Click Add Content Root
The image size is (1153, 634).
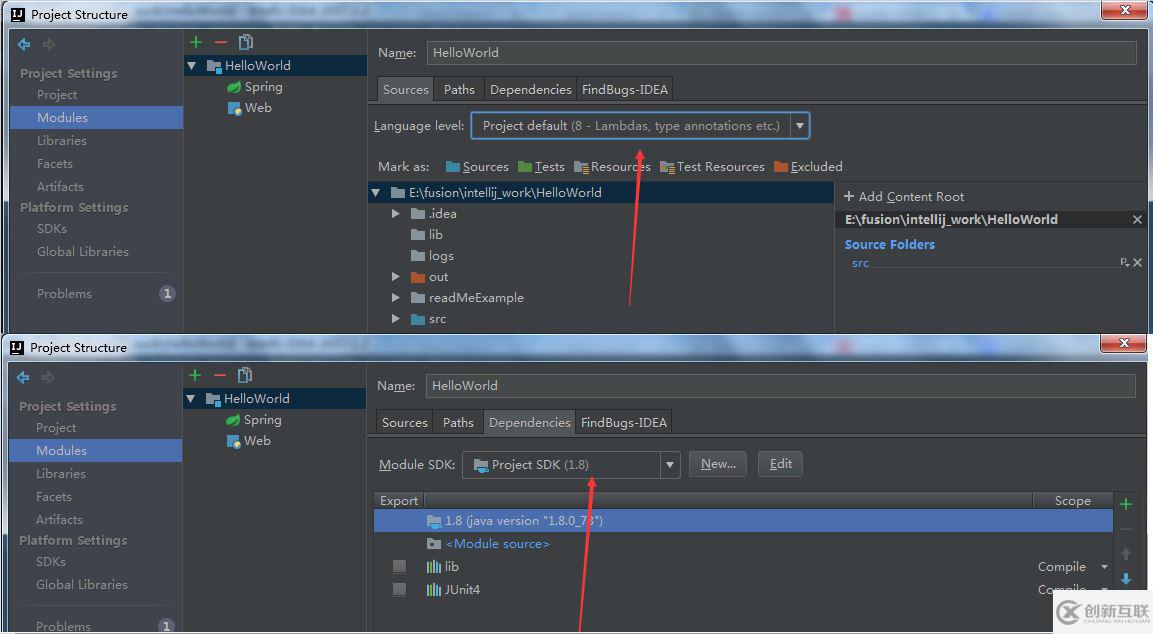[x=903, y=196]
